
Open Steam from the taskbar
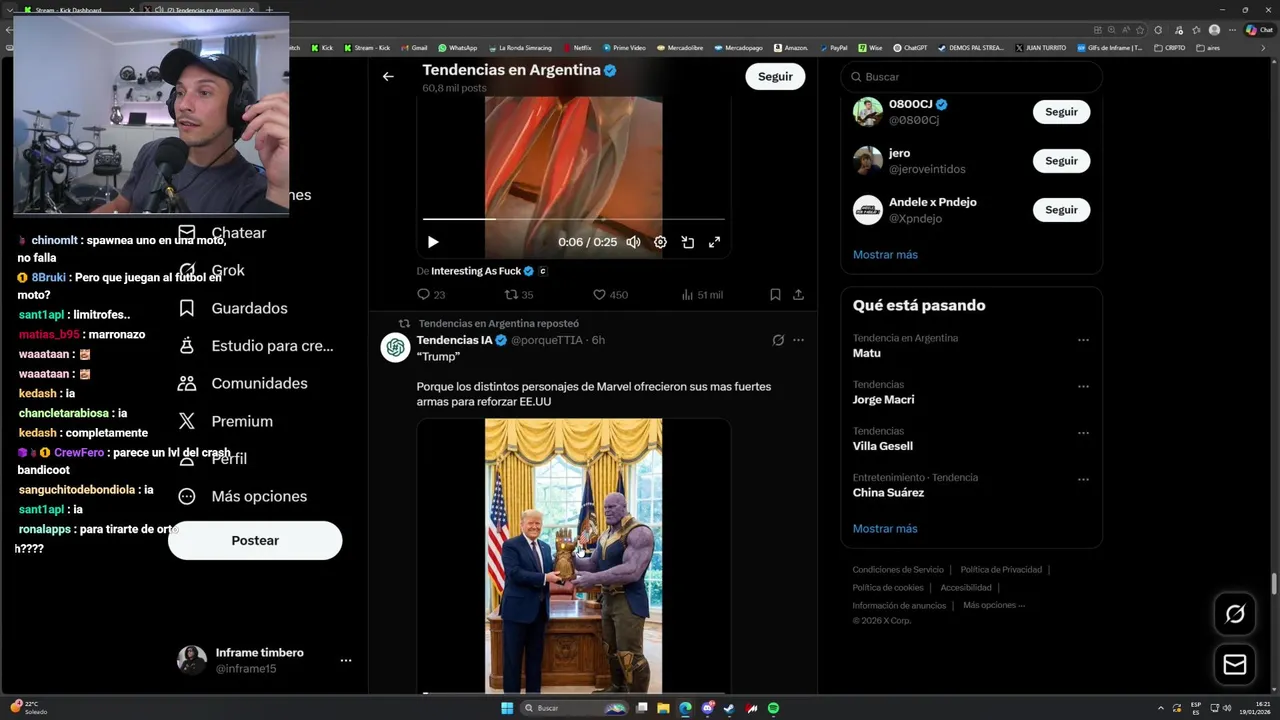(x=729, y=708)
